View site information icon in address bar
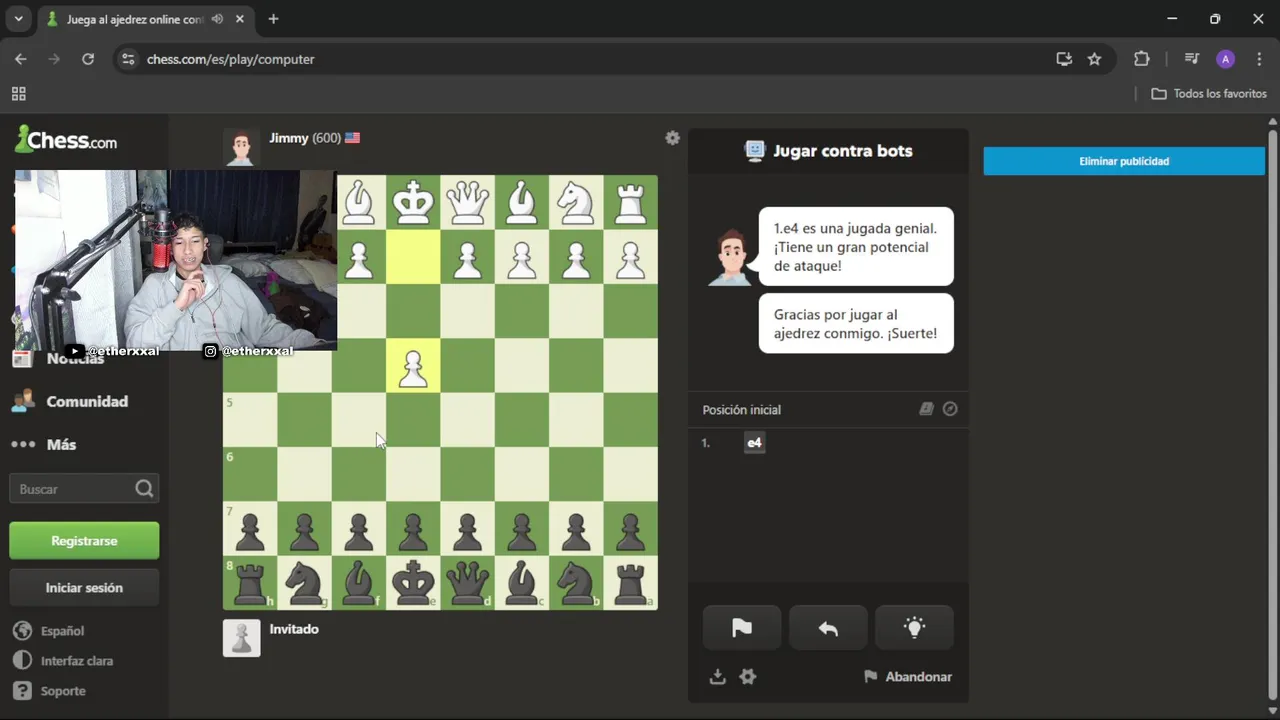 click(127, 59)
